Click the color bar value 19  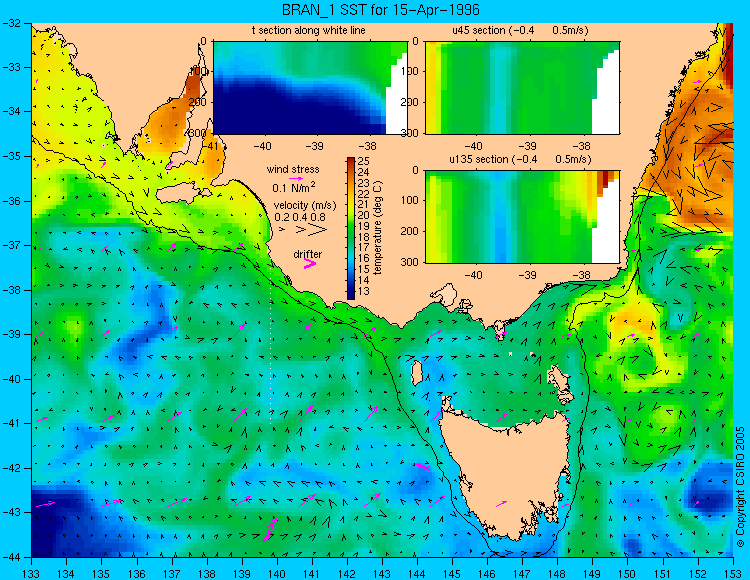click(x=364, y=226)
